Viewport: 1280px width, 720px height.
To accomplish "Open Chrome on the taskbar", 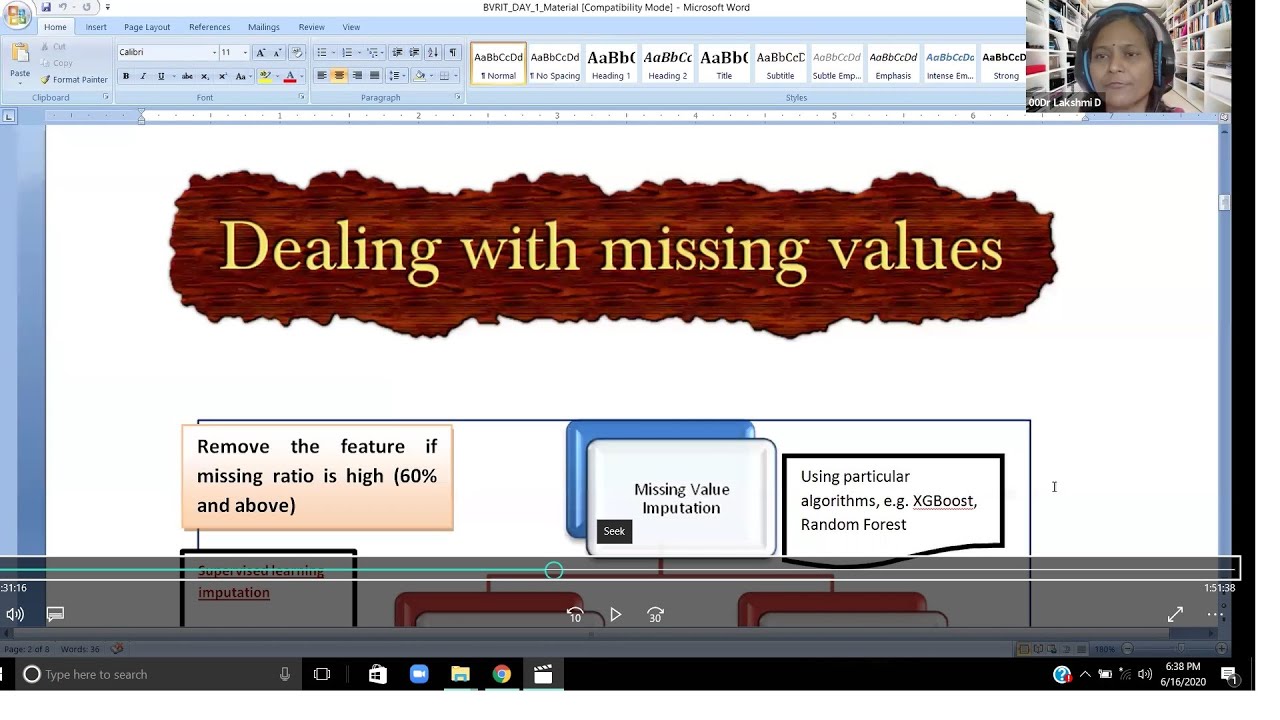I will pyautogui.click(x=502, y=675).
